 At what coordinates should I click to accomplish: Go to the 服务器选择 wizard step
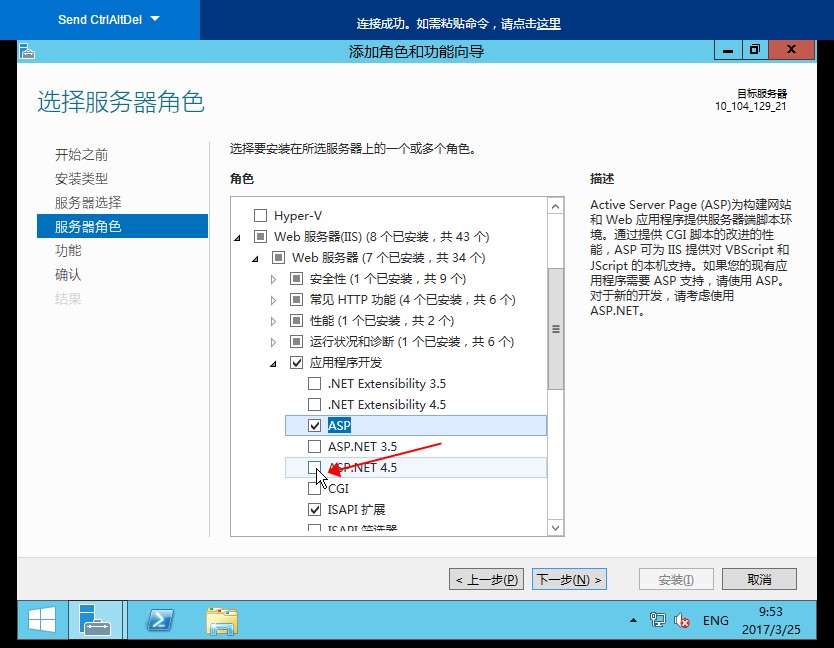88,203
